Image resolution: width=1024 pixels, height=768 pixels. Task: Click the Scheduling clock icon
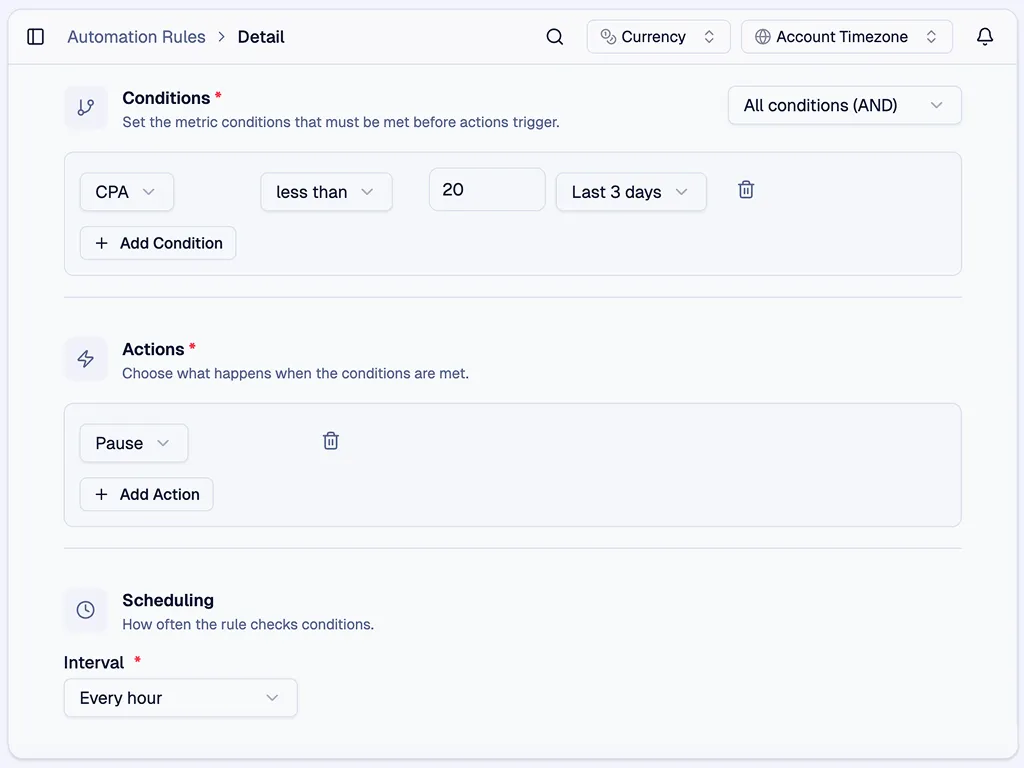click(x=86, y=610)
